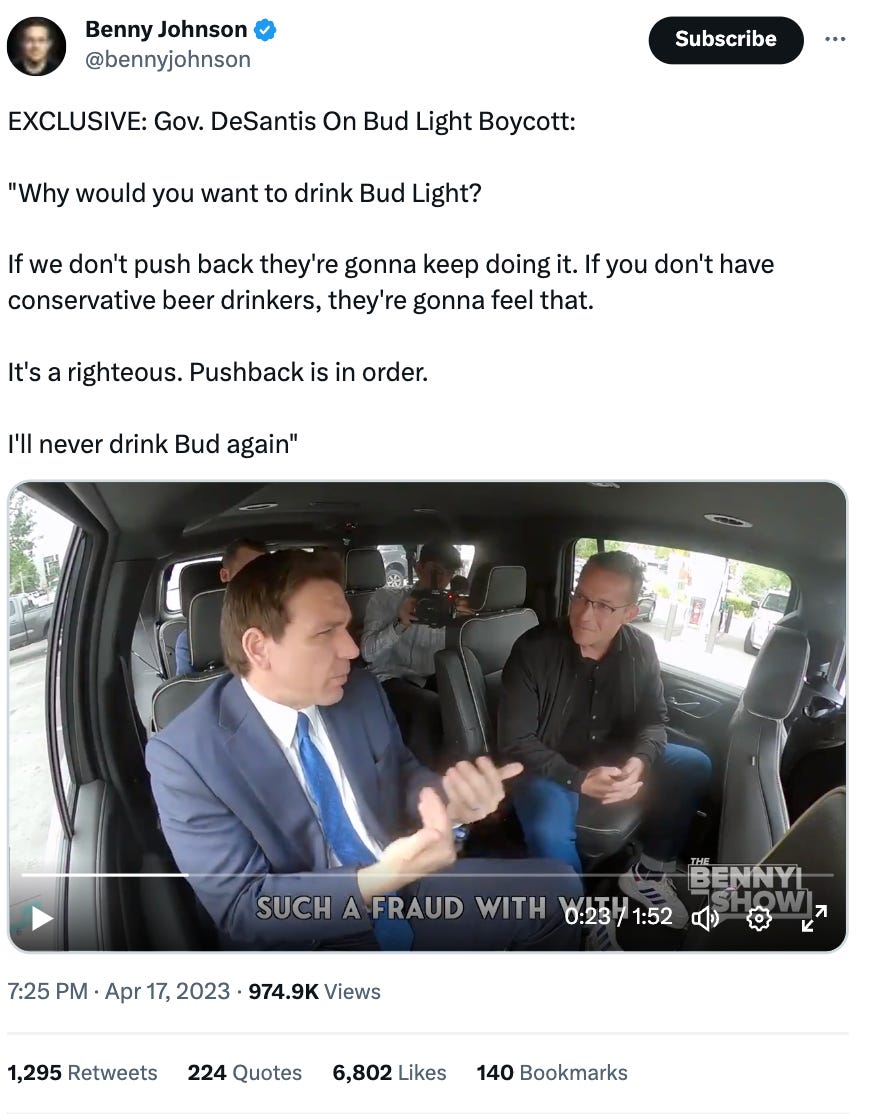Mute the video with the speaker icon
870x1114 pixels.
[x=705, y=919]
